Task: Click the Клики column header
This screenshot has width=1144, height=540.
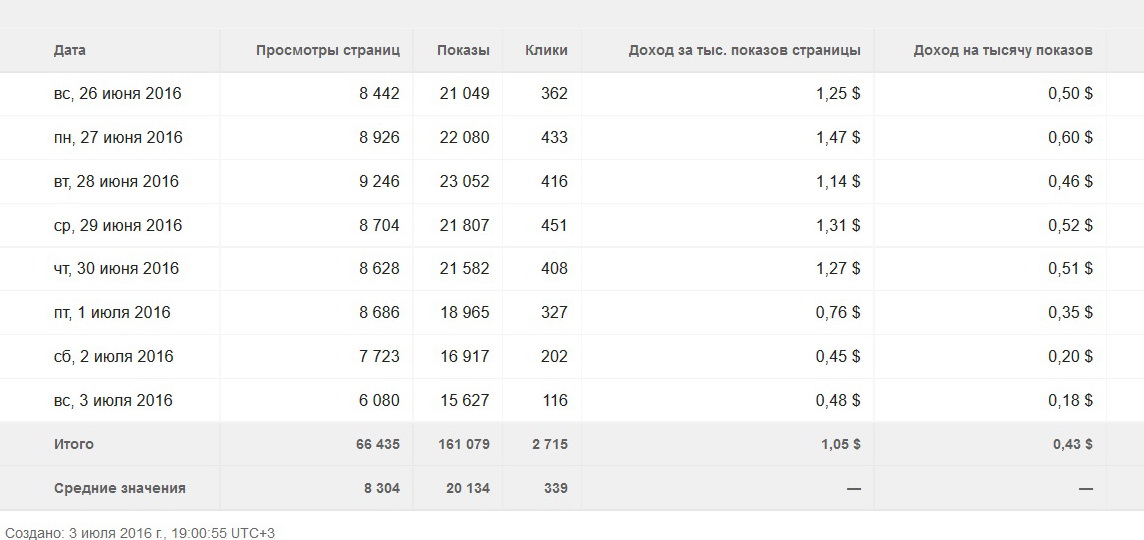Action: pos(546,50)
